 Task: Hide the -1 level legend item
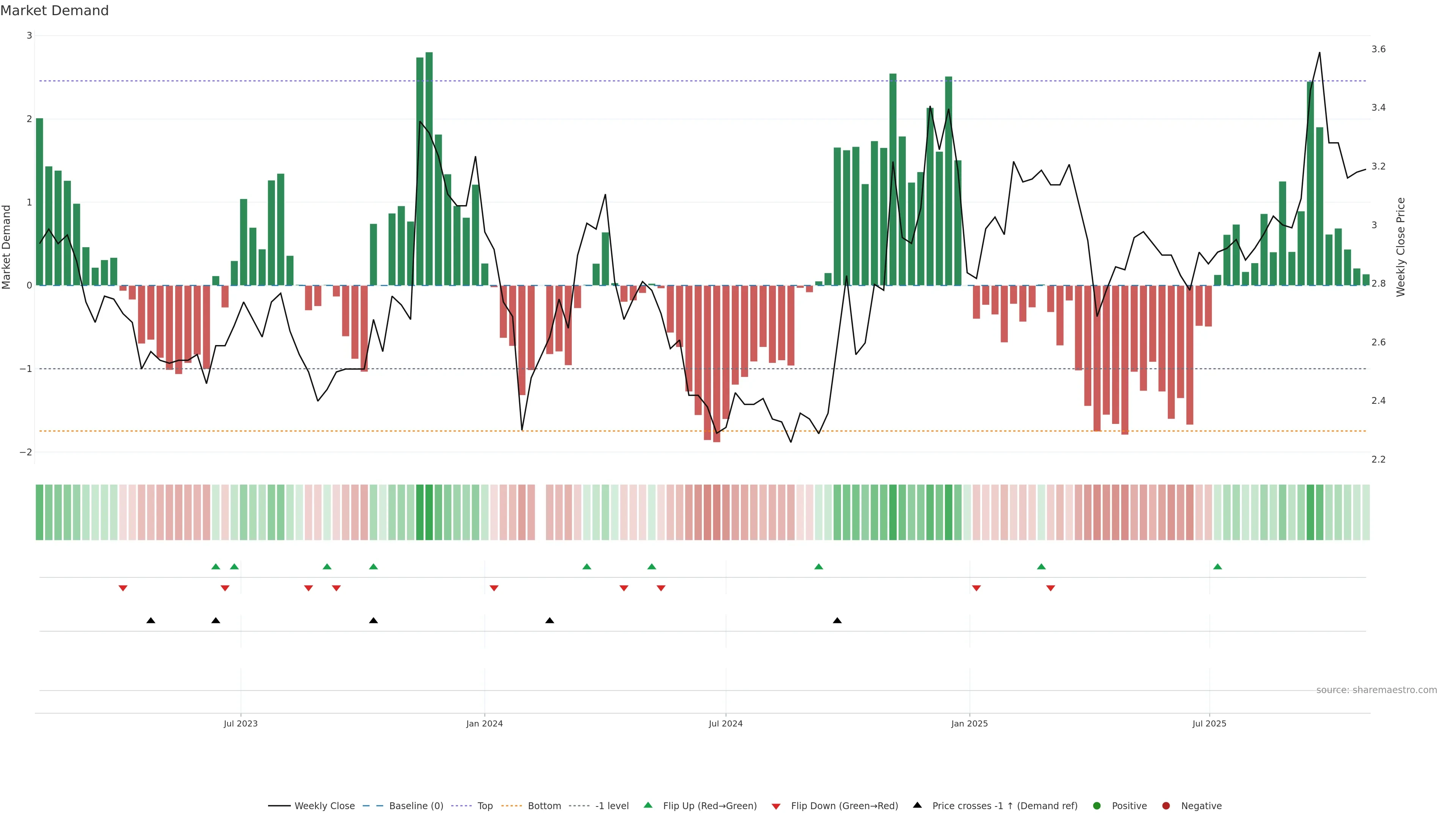[x=612, y=805]
